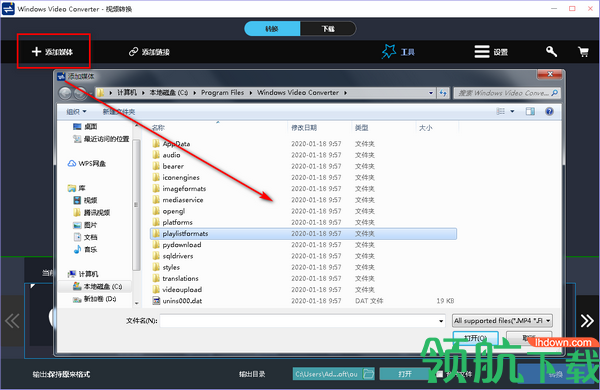Click the forward arrow in file dialog
Viewport: 600px width, 390px height.
(80, 93)
